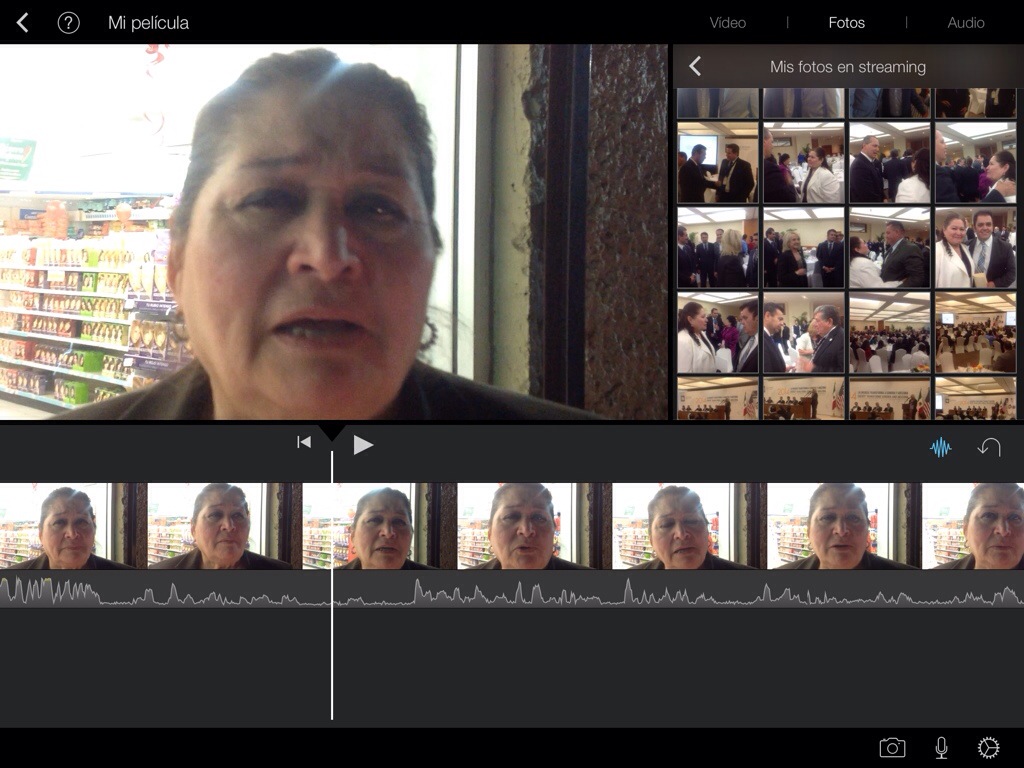Tap the Mi película project title
Screen dimensions: 1024x768
pyautogui.click(x=148, y=23)
